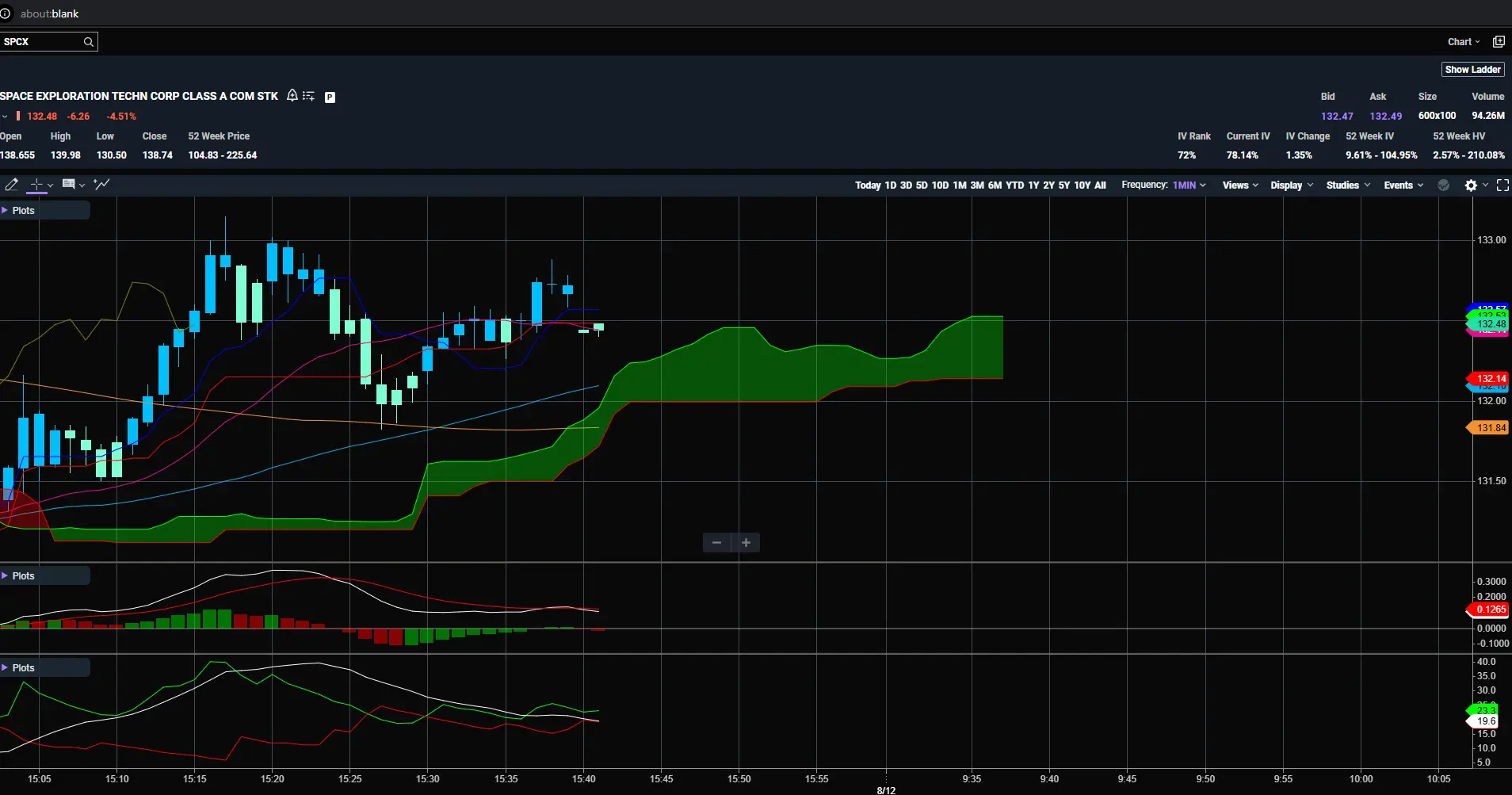Select the 5D time range
The width and height of the screenshot is (1512, 795).
[922, 185]
